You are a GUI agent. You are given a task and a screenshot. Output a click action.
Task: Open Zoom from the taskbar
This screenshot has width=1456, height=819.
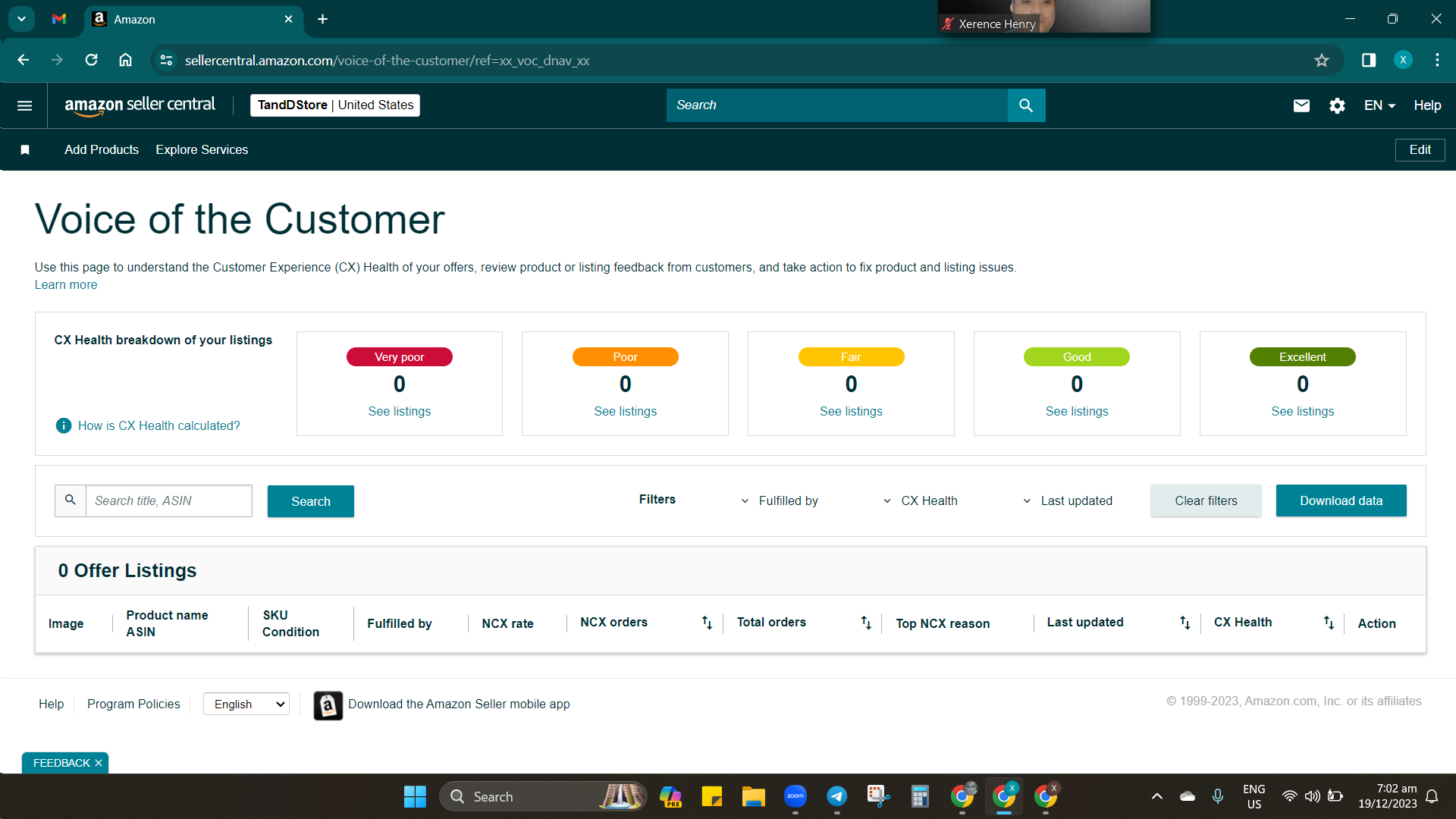pyautogui.click(x=795, y=796)
